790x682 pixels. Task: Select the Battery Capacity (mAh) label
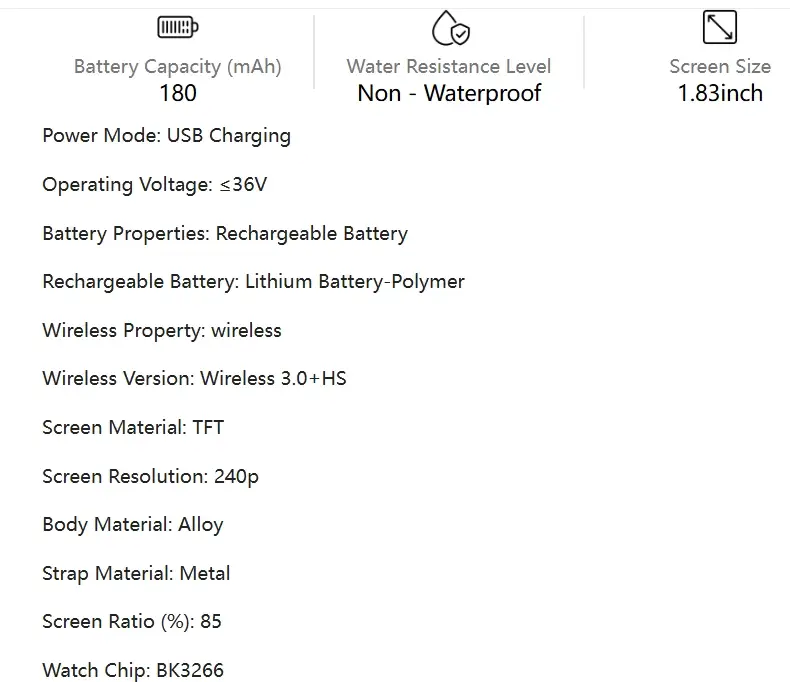tap(178, 67)
